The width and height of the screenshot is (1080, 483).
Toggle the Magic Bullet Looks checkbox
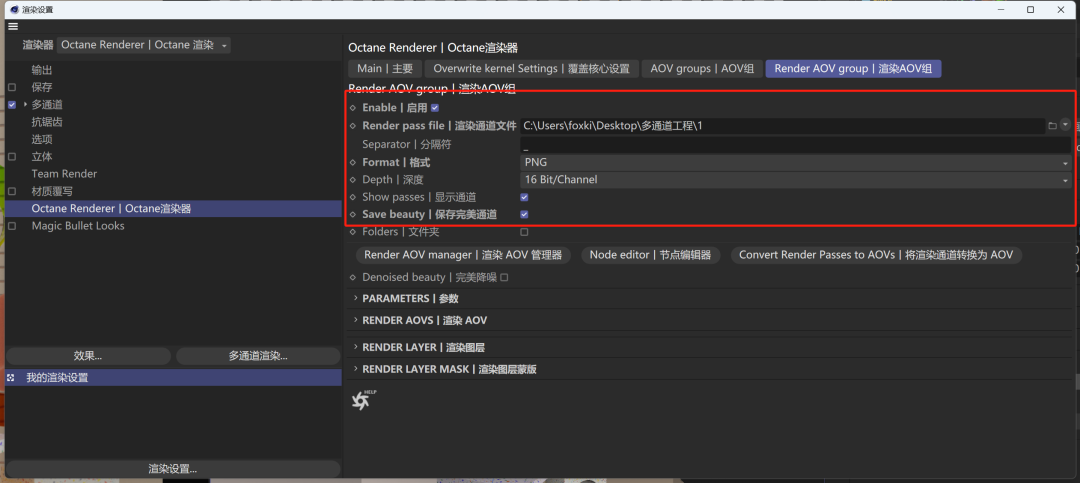tap(12, 226)
